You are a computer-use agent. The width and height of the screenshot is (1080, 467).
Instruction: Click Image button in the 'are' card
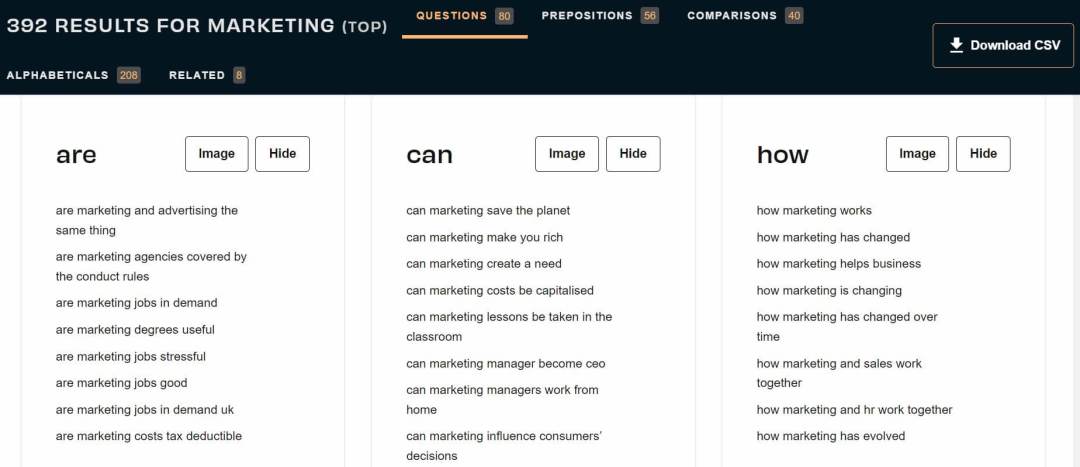pos(216,154)
